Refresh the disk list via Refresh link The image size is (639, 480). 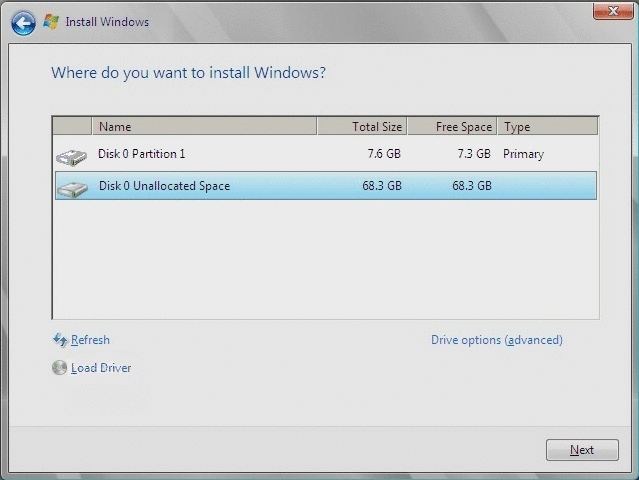pyautogui.click(x=90, y=340)
